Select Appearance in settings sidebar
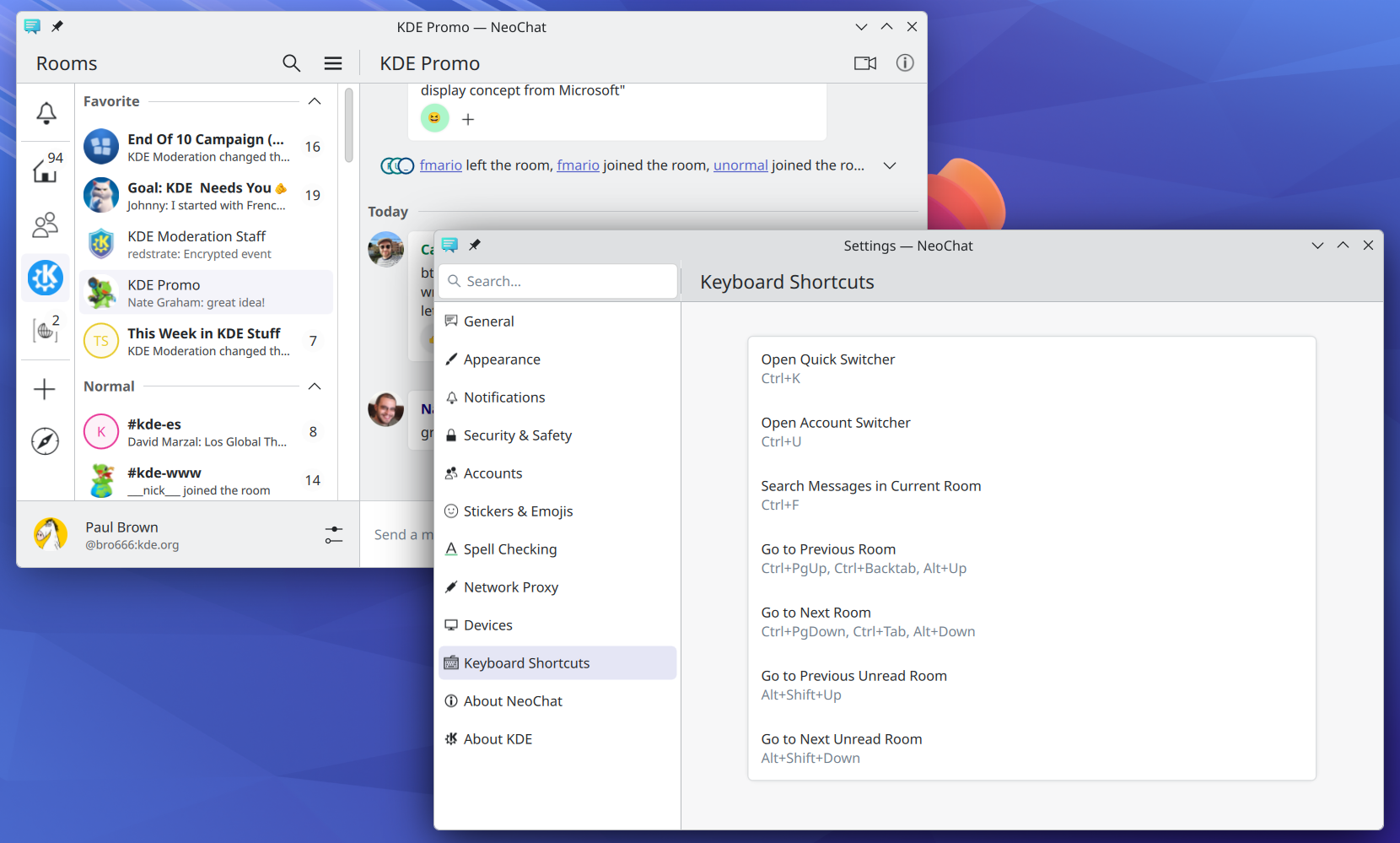Viewport: 1400px width, 843px height. 502,359
